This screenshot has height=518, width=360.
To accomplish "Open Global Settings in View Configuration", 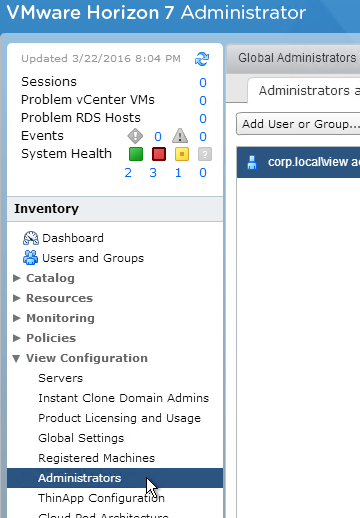I will click(81, 438).
